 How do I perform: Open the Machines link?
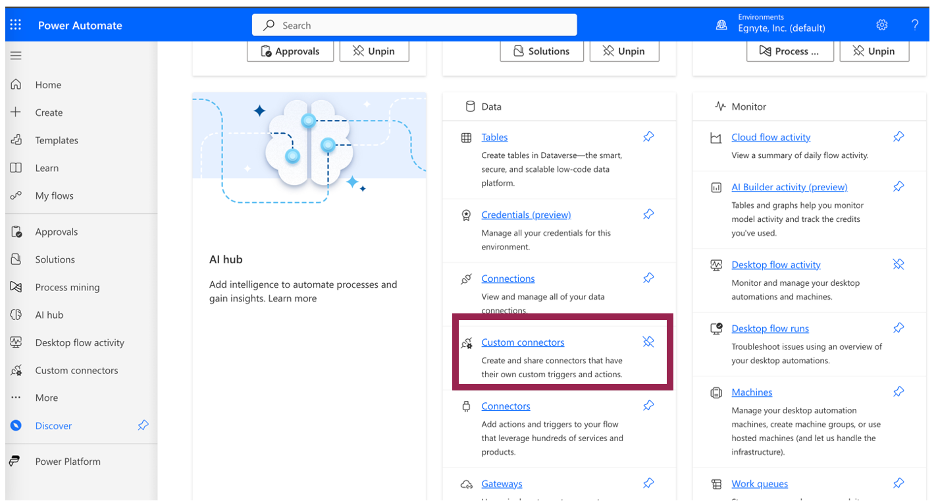[752, 393]
